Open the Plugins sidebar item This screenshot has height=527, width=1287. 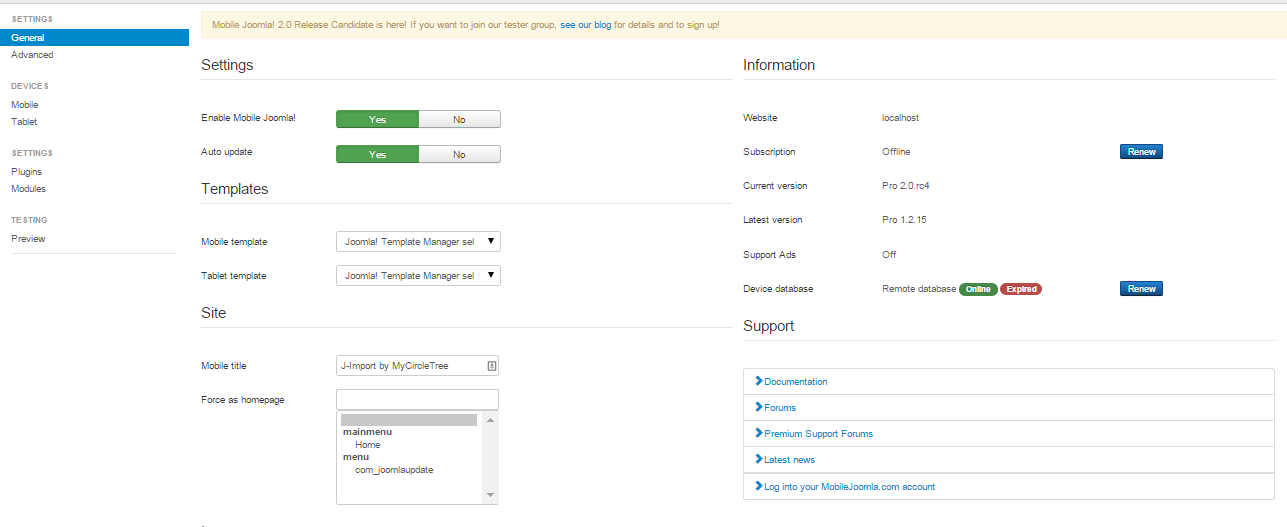coord(26,172)
